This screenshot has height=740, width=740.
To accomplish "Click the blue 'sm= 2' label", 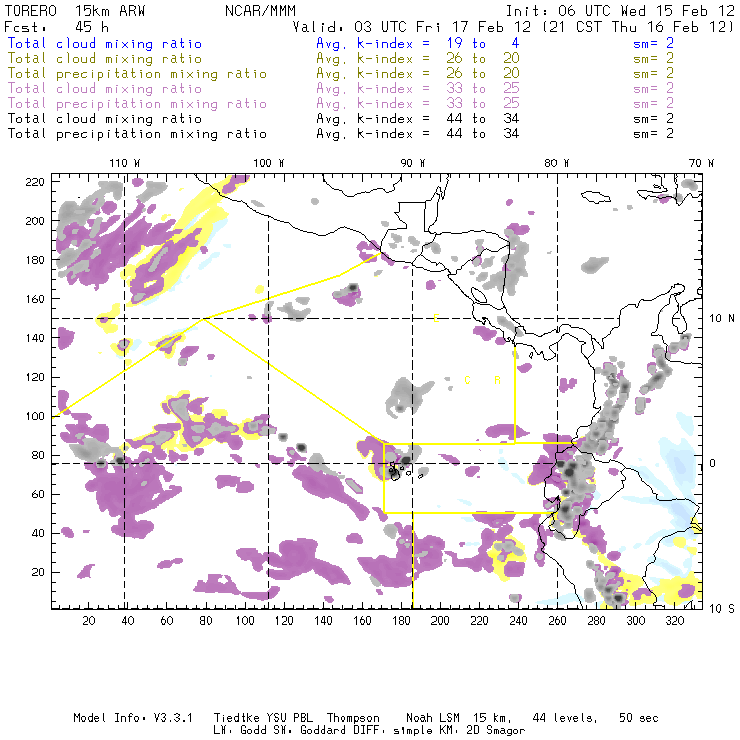I will point(653,44).
